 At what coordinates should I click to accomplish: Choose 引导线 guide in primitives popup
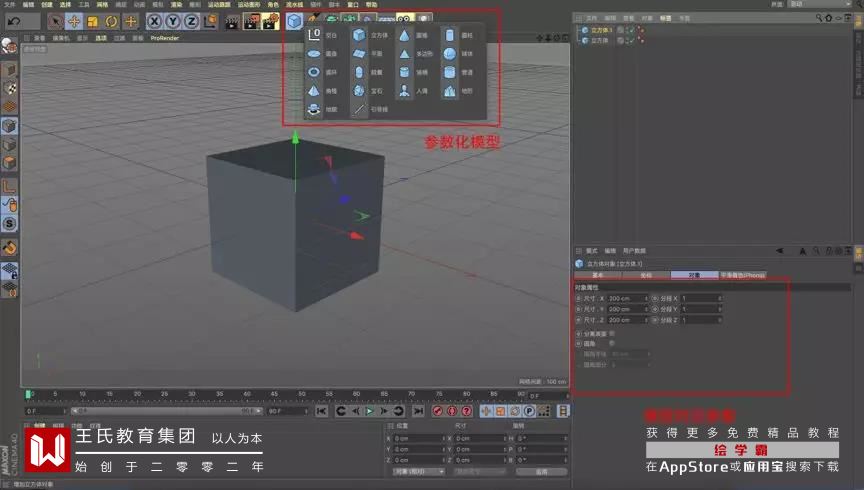pyautogui.click(x=371, y=109)
